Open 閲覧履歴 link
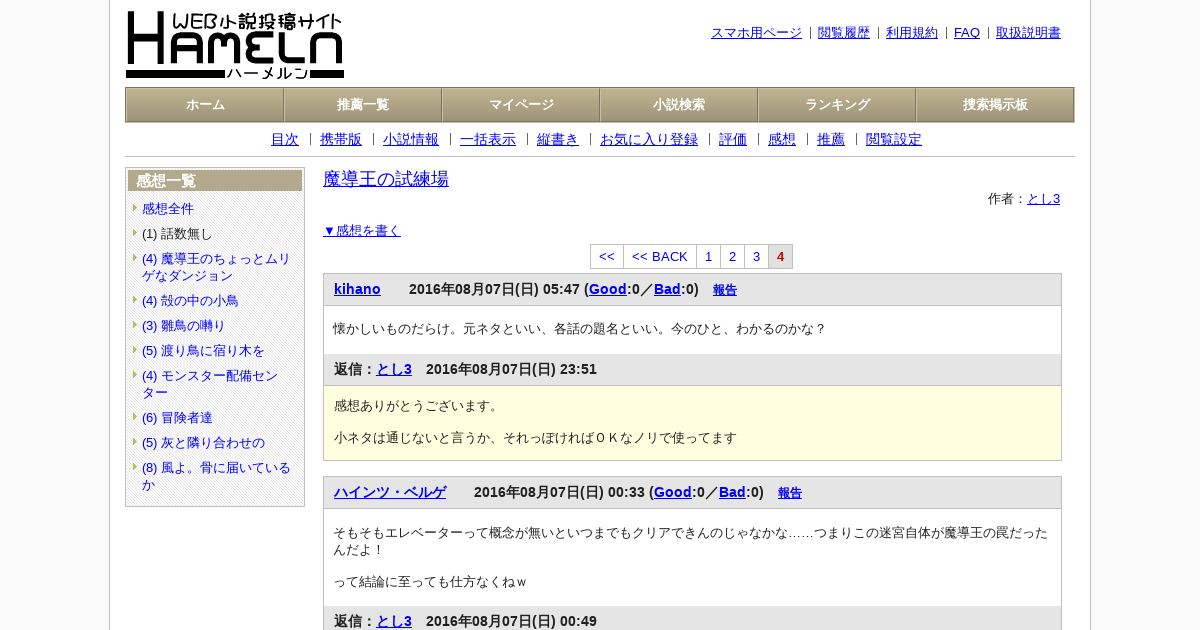This screenshot has height=630, width=1200. coord(844,33)
